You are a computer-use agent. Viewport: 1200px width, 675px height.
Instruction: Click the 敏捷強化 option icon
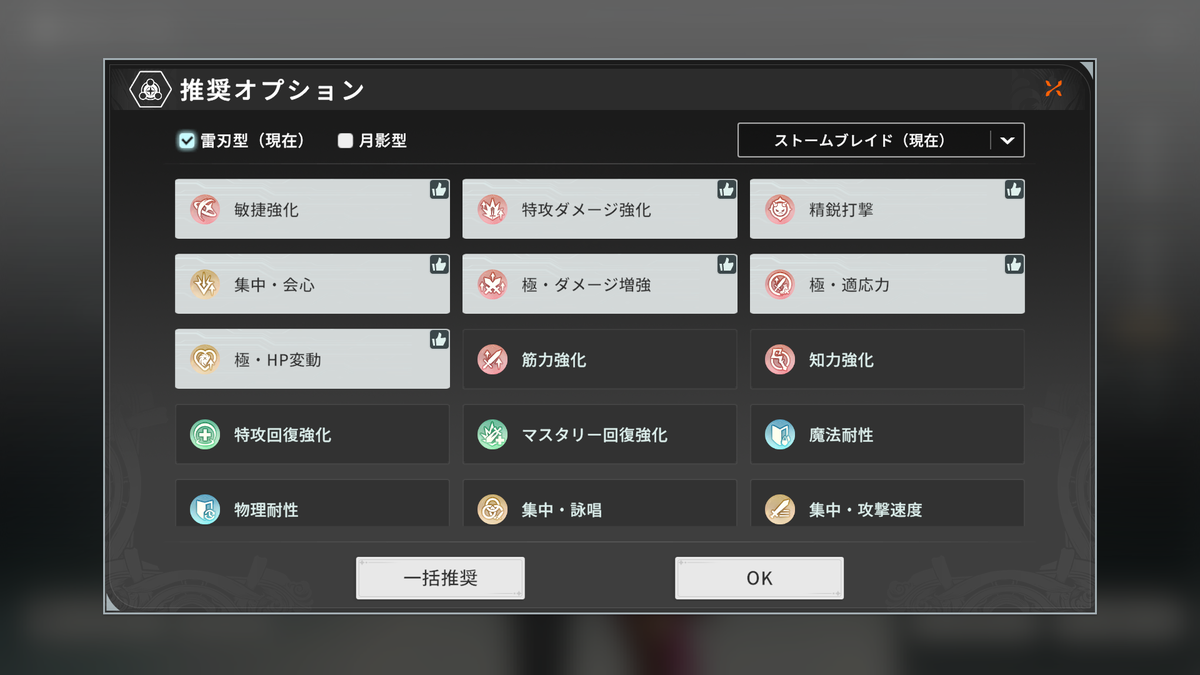[x=204, y=210]
